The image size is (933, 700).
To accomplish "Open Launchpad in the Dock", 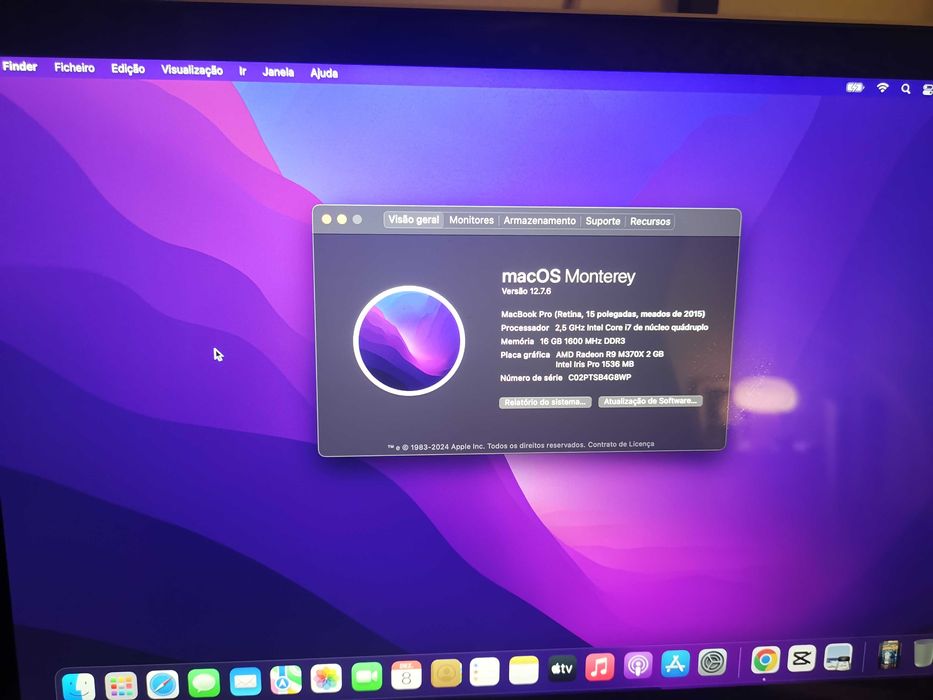I will coord(121,685).
